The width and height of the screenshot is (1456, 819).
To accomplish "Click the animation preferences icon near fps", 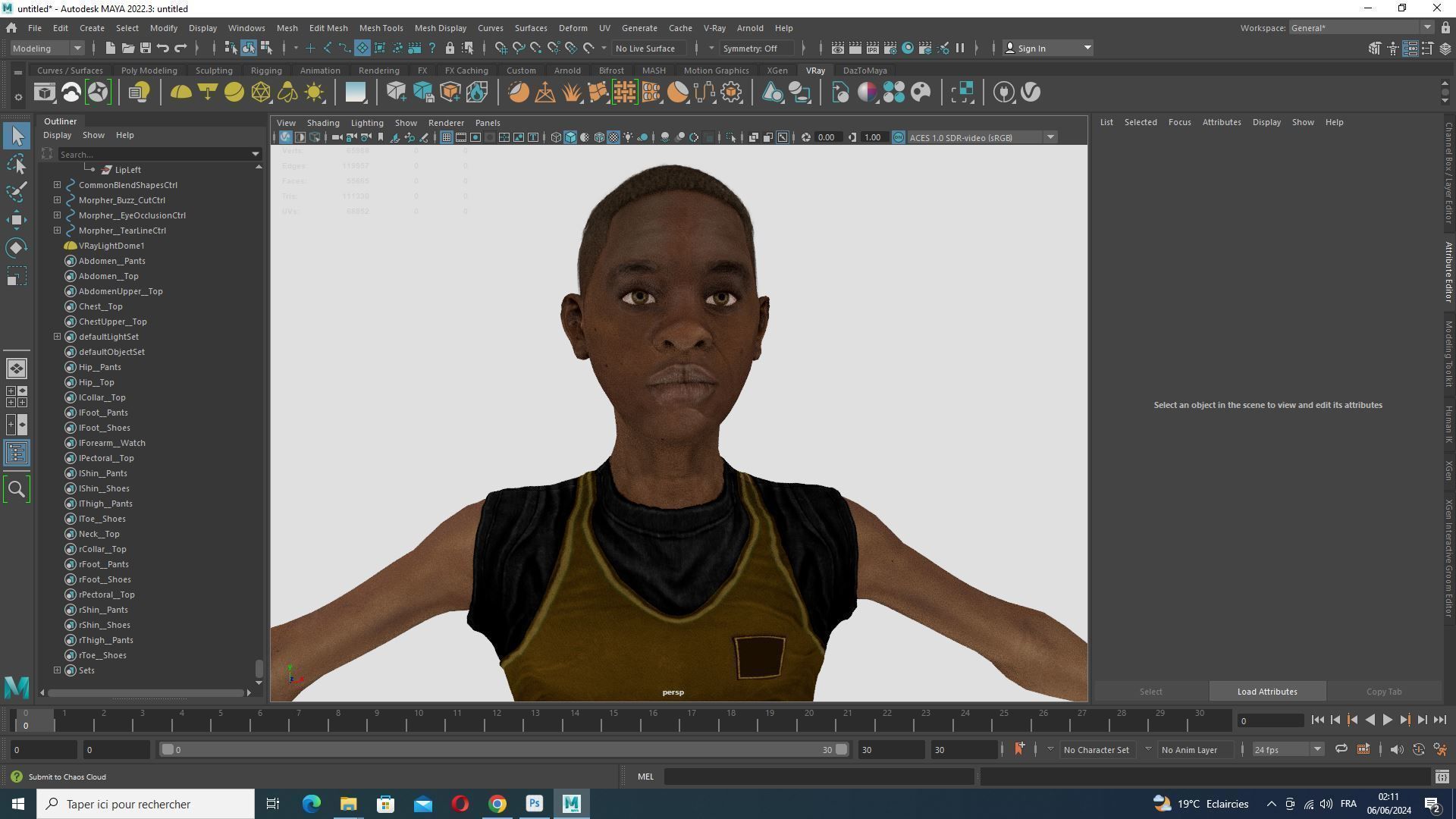I will pyautogui.click(x=1440, y=750).
